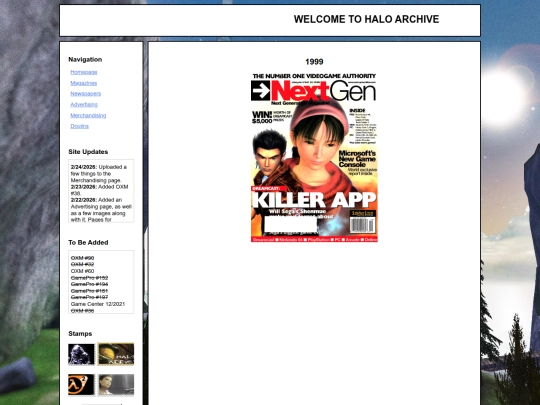Click the 1999 year heading
This screenshot has width=540, height=405.
314,62
